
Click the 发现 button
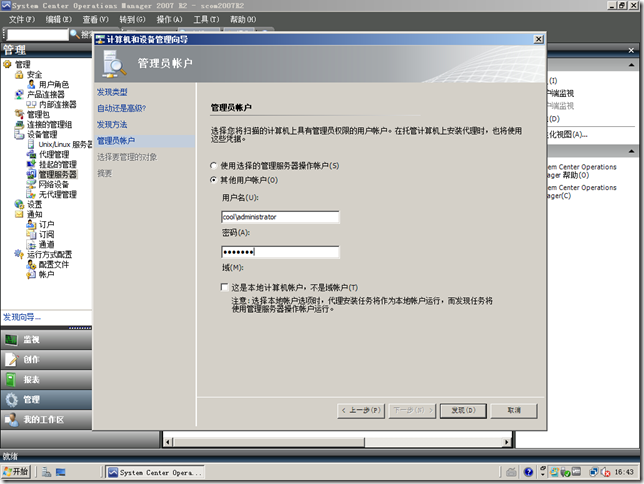(x=463, y=410)
